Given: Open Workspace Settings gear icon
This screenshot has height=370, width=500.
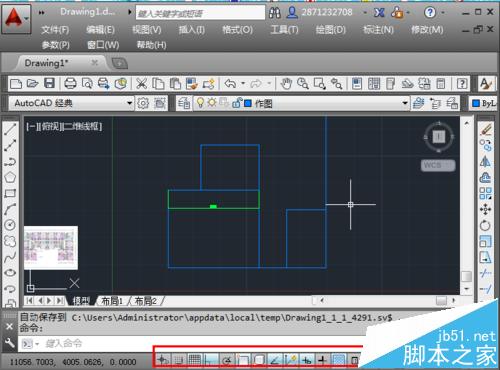Looking at the screenshot, I should 143,103.
